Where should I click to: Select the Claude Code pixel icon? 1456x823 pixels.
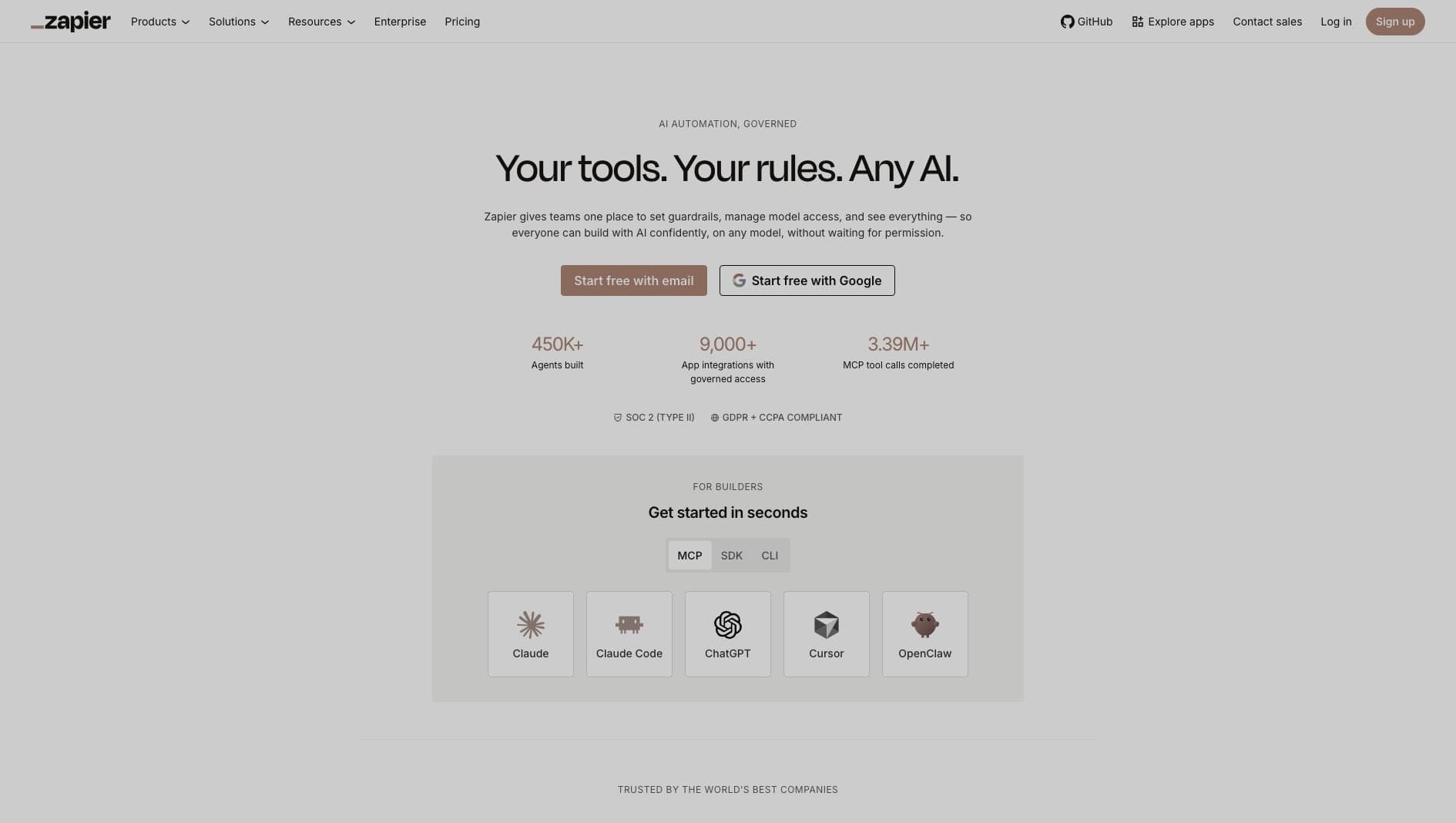[629, 625]
